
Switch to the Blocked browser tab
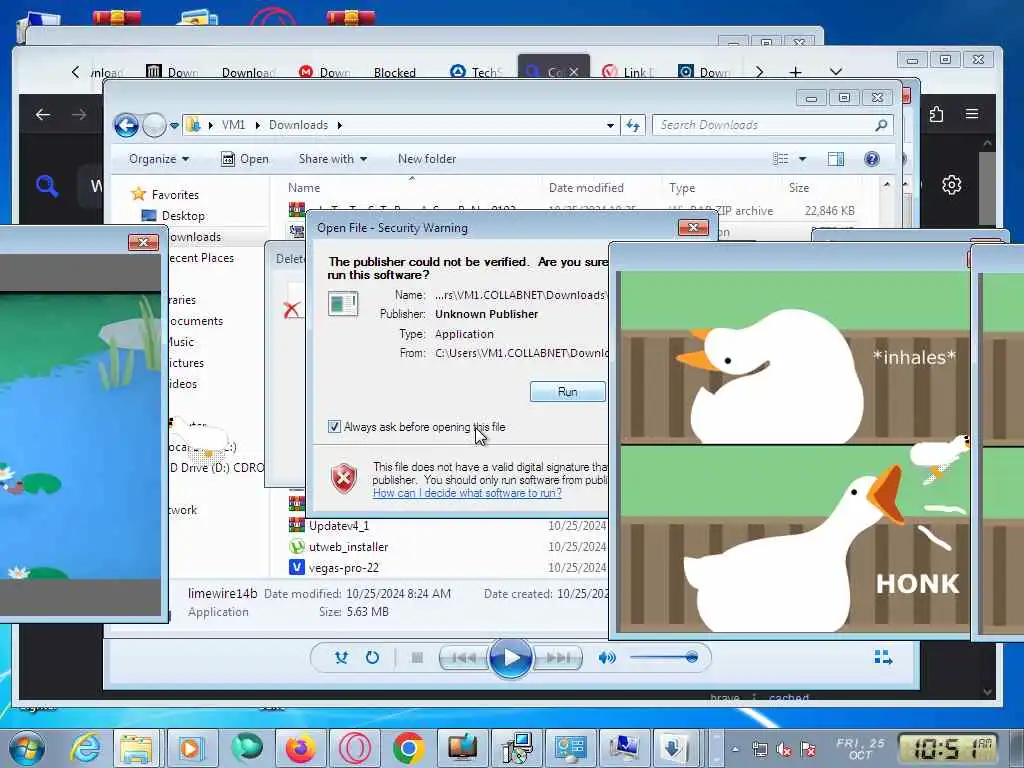pos(394,72)
